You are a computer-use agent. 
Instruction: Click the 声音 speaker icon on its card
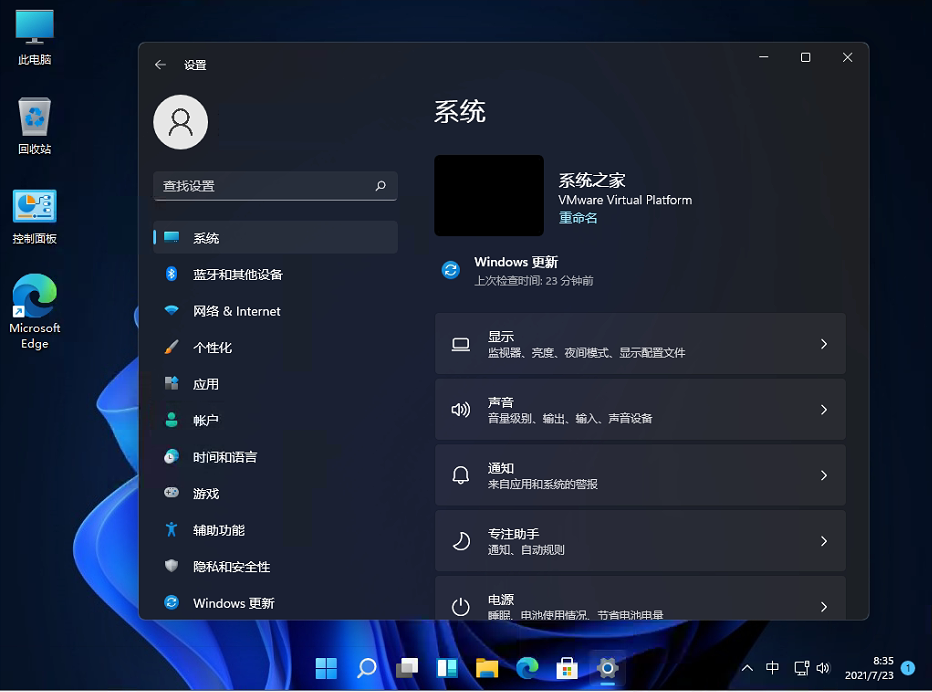[x=460, y=409]
